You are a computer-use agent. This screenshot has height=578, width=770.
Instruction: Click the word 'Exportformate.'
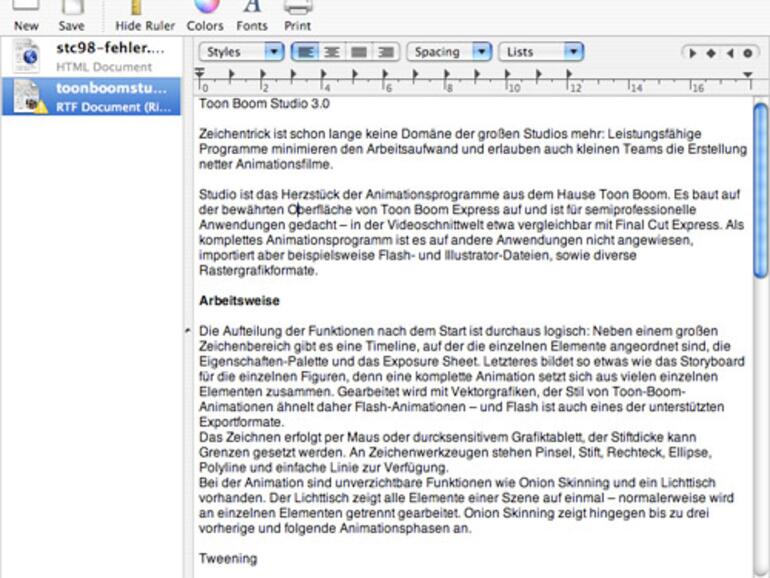point(242,422)
